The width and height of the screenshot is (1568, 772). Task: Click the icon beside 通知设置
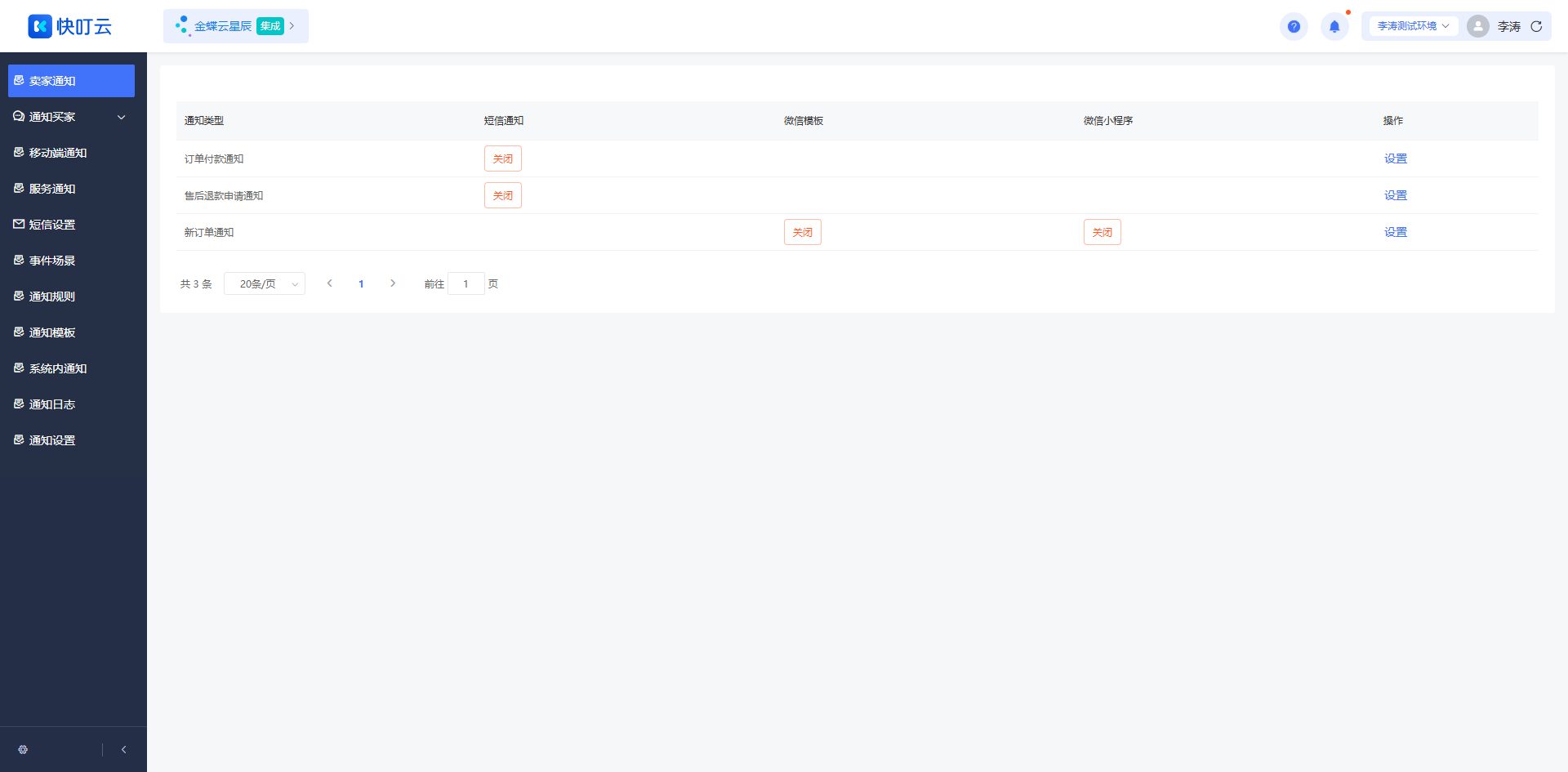(x=19, y=440)
